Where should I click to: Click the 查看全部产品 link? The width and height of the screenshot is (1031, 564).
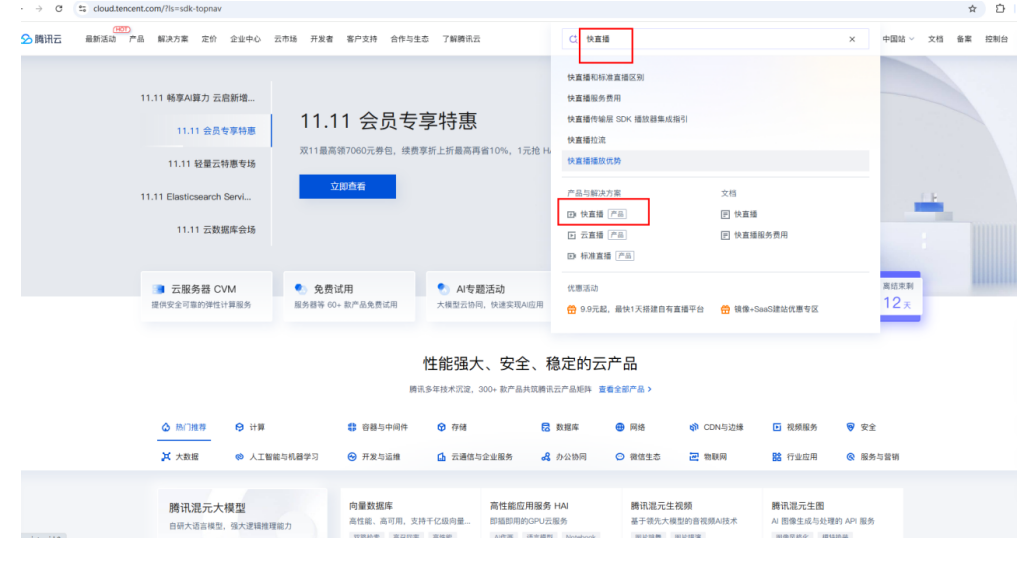pos(625,389)
